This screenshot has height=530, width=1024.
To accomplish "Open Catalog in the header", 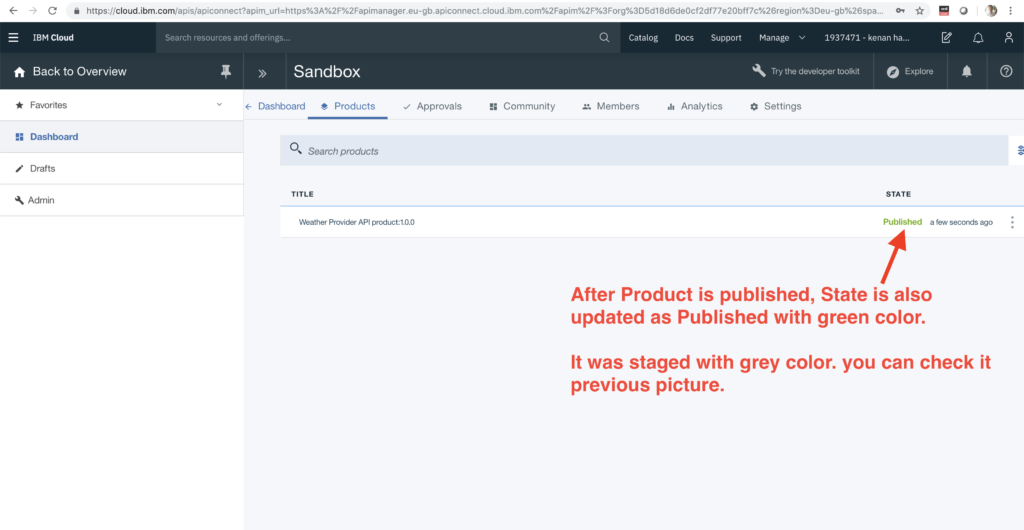I will 643,38.
